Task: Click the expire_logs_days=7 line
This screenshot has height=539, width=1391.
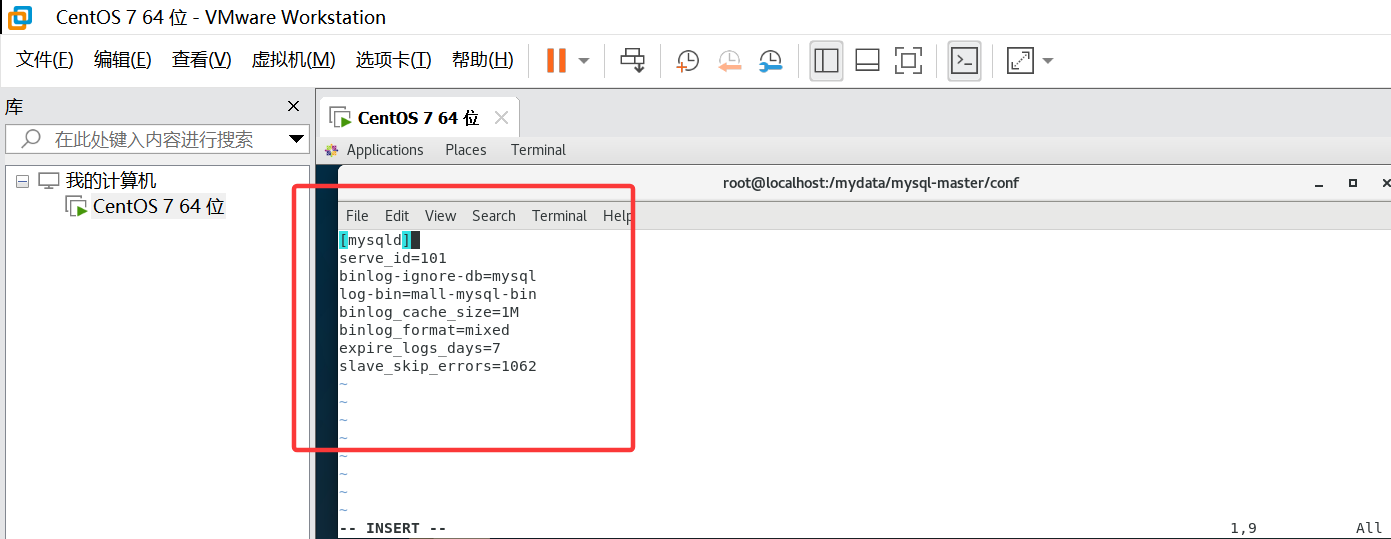Action: tap(420, 348)
